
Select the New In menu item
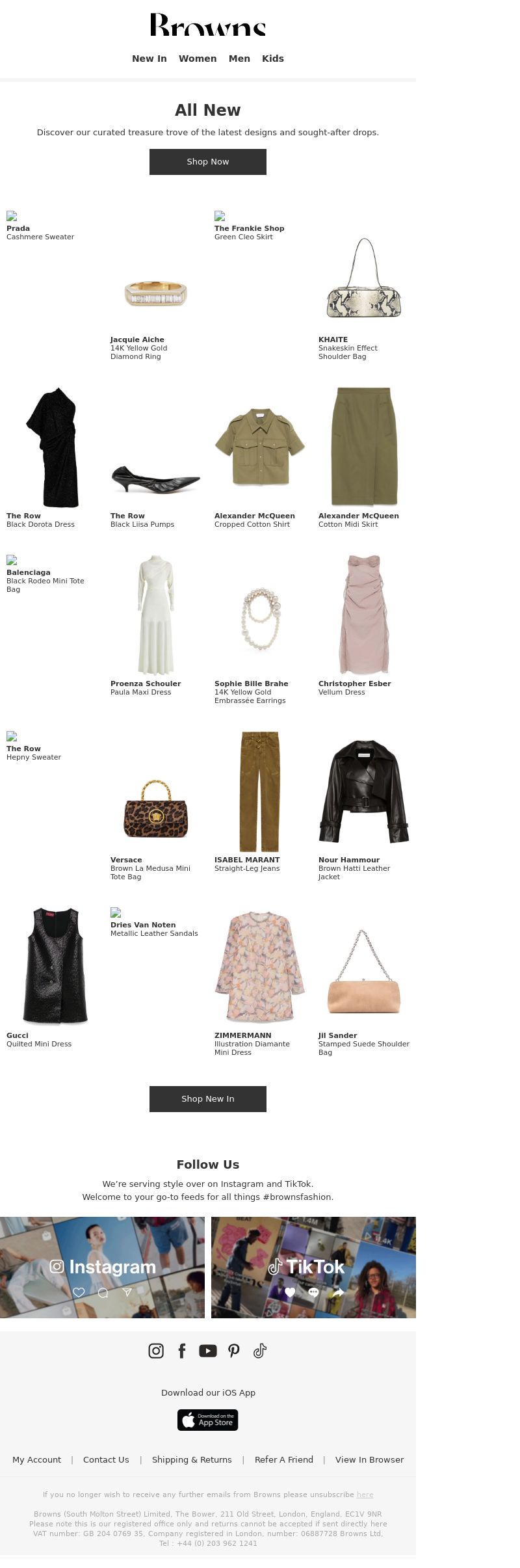coord(149,59)
